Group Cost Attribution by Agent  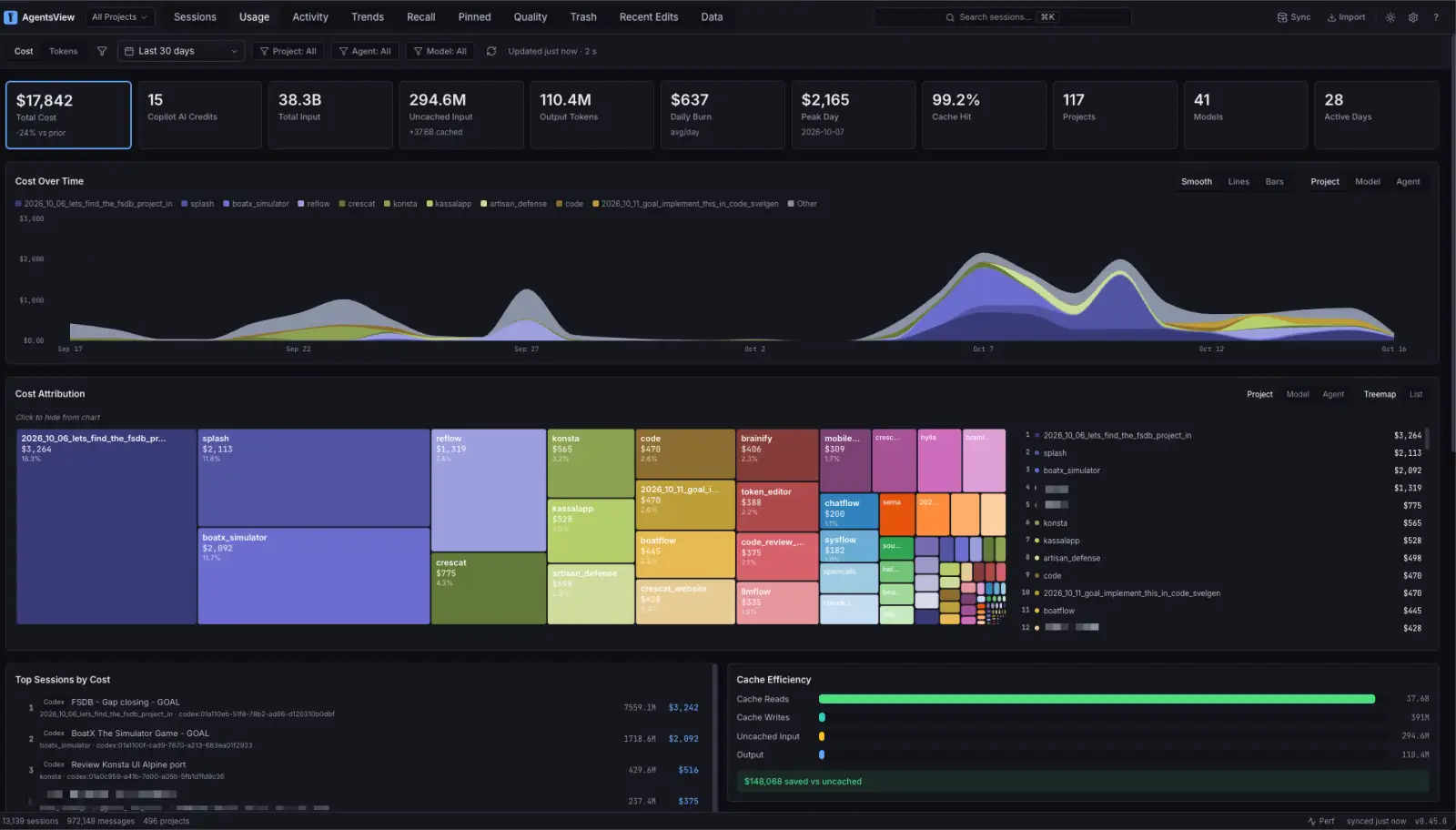pos(1333,394)
